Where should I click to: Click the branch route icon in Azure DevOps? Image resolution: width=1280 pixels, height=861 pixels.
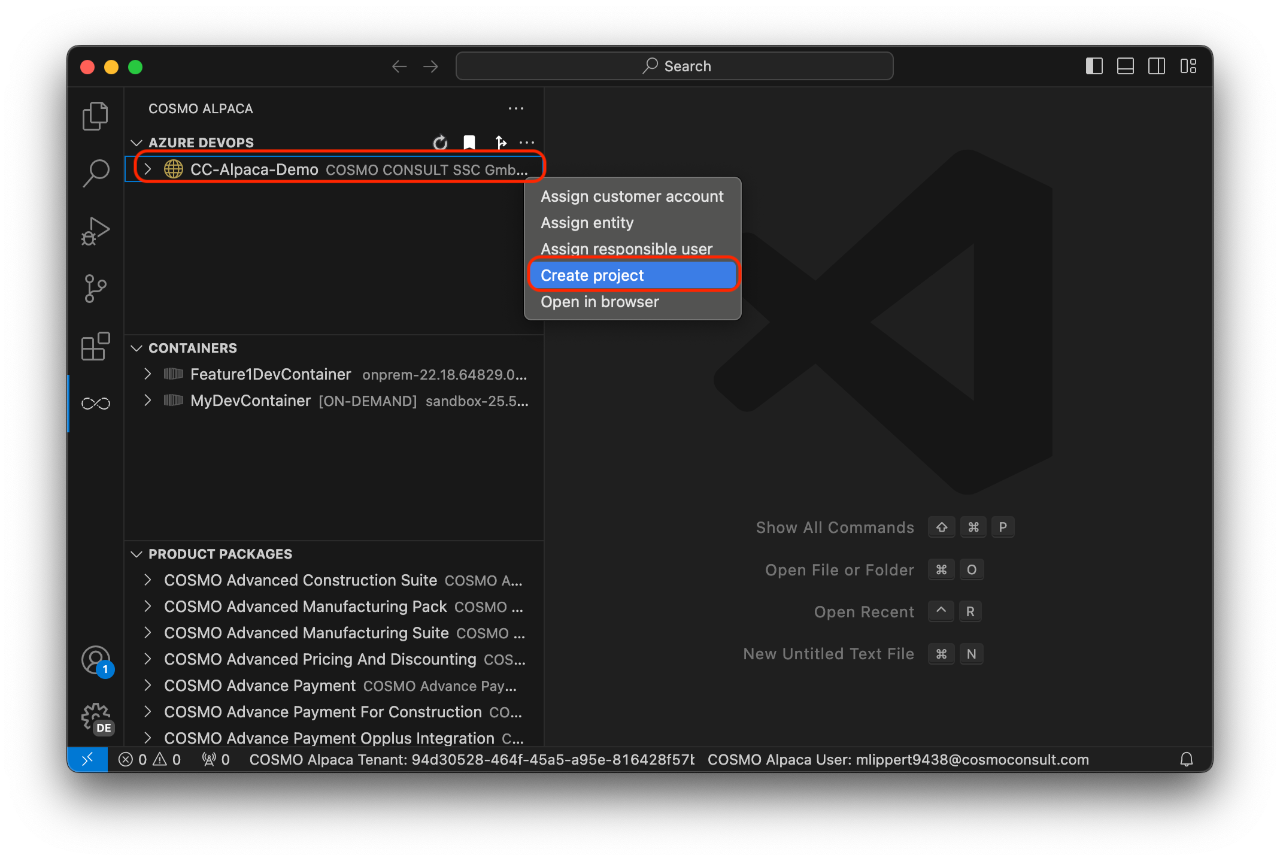click(501, 143)
